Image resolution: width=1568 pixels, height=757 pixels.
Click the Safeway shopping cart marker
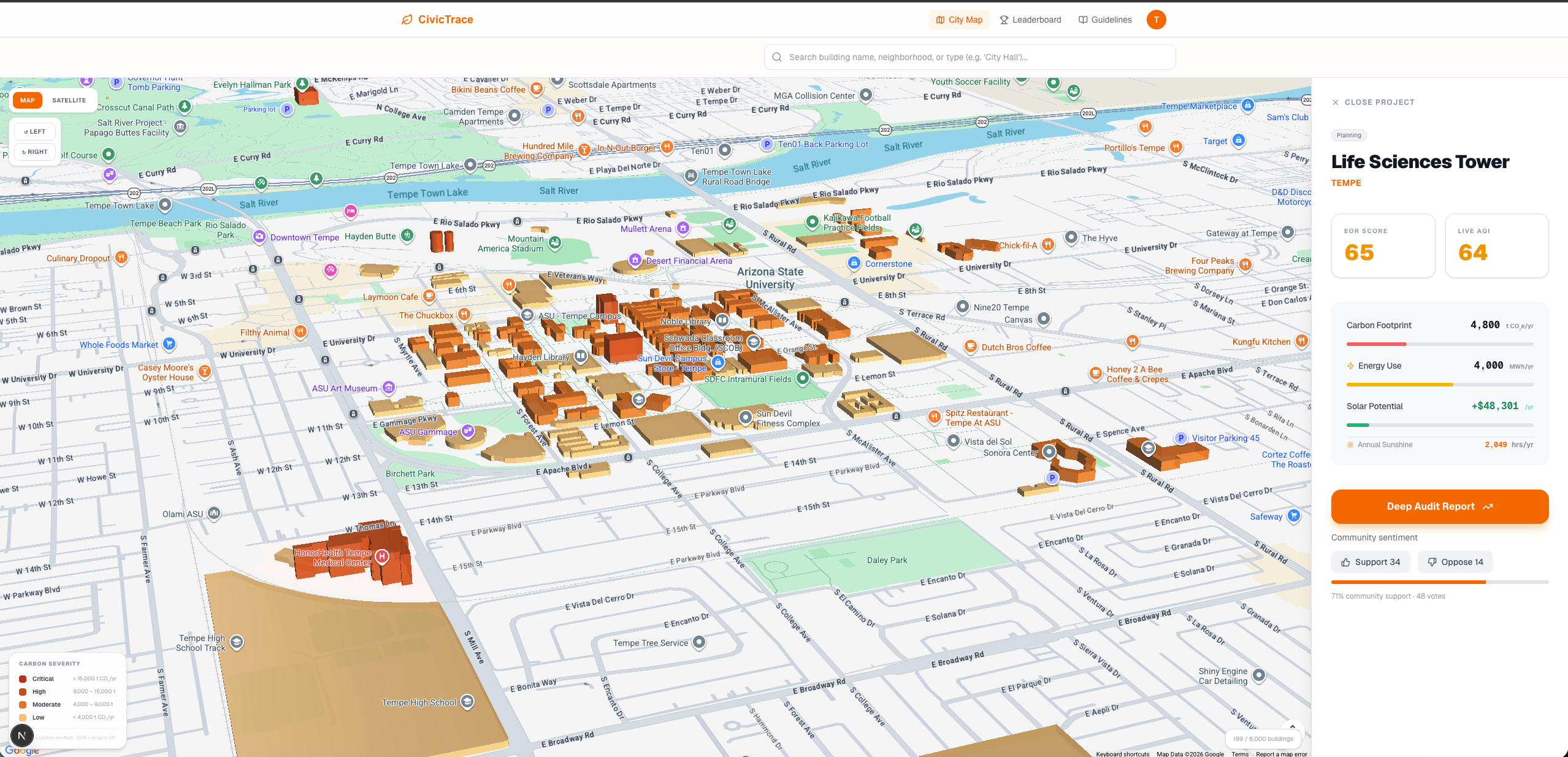(x=1293, y=515)
